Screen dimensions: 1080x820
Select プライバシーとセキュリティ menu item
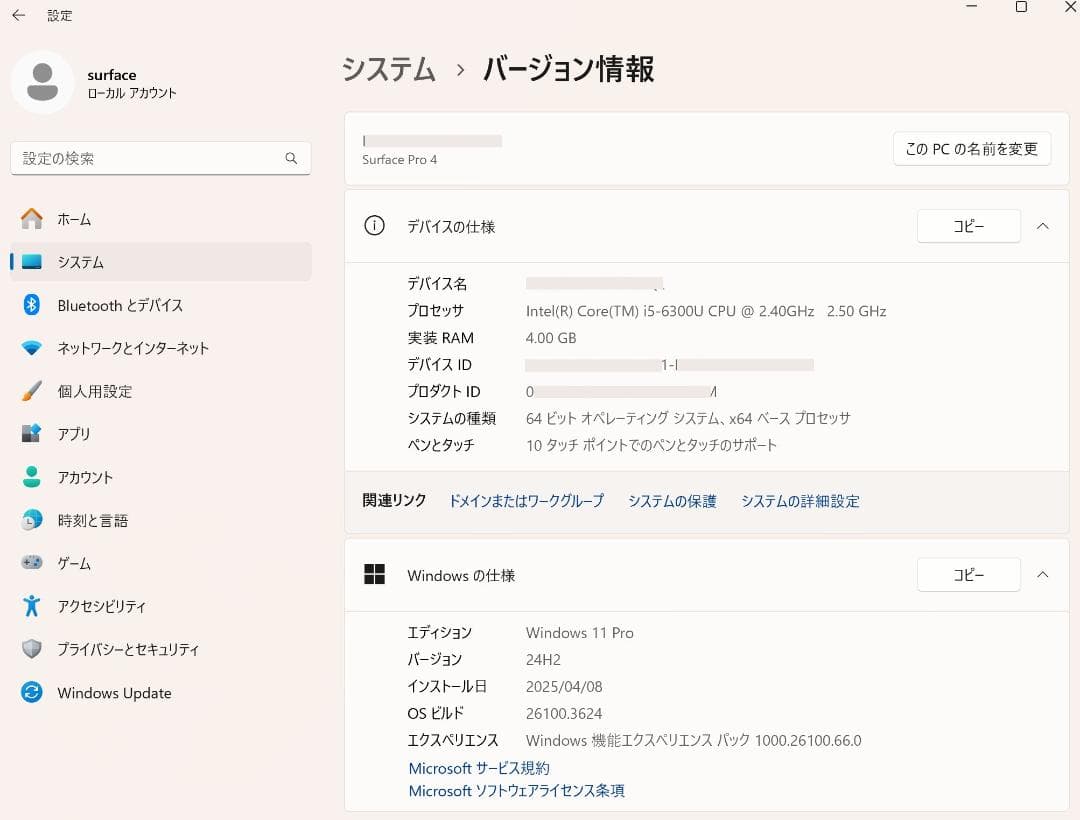pyautogui.click(x=161, y=649)
